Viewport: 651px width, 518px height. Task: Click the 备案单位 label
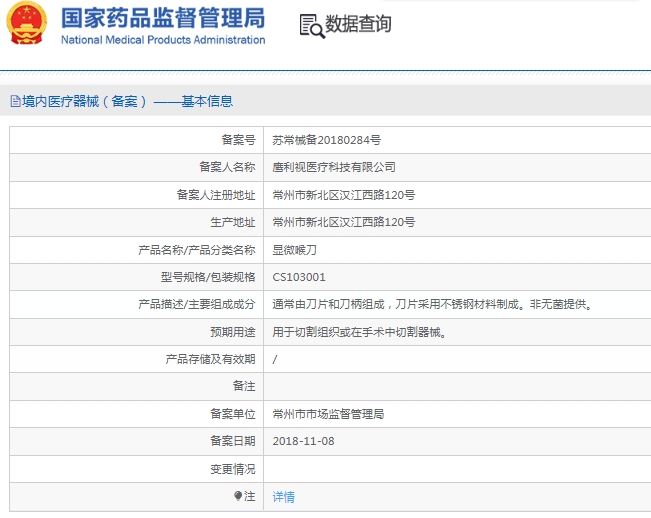[232, 414]
